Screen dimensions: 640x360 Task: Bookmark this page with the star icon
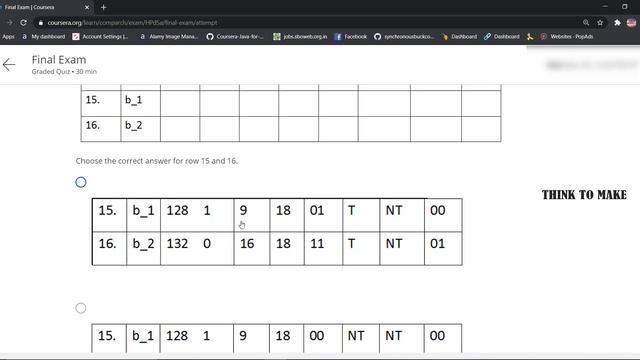click(x=600, y=23)
